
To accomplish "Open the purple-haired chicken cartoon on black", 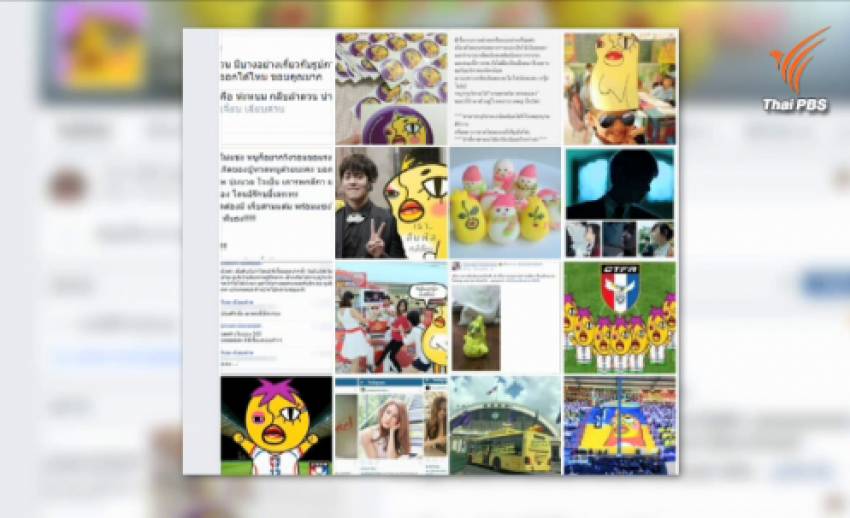I will (276, 426).
